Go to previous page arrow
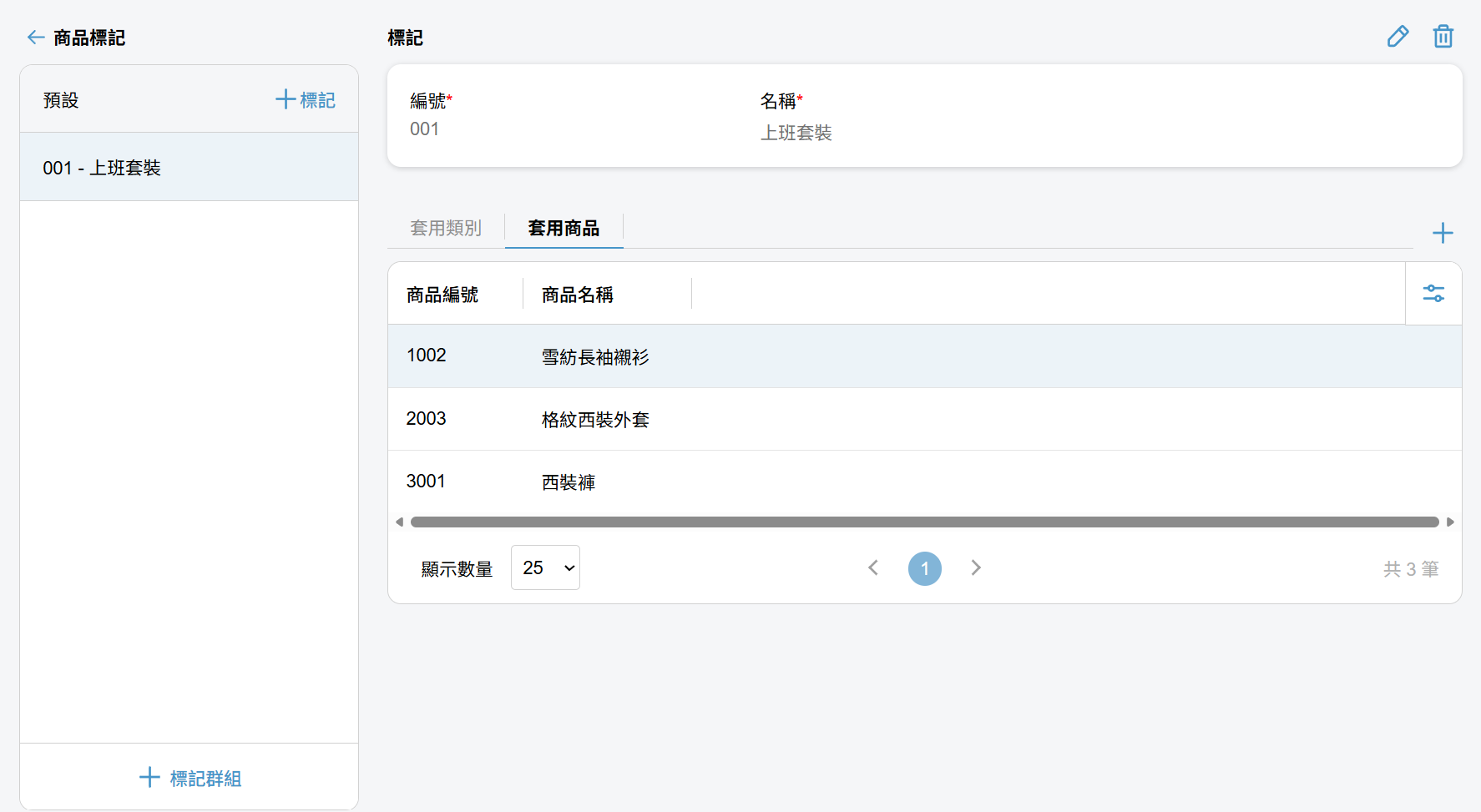This screenshot has width=1481, height=812. click(x=873, y=567)
